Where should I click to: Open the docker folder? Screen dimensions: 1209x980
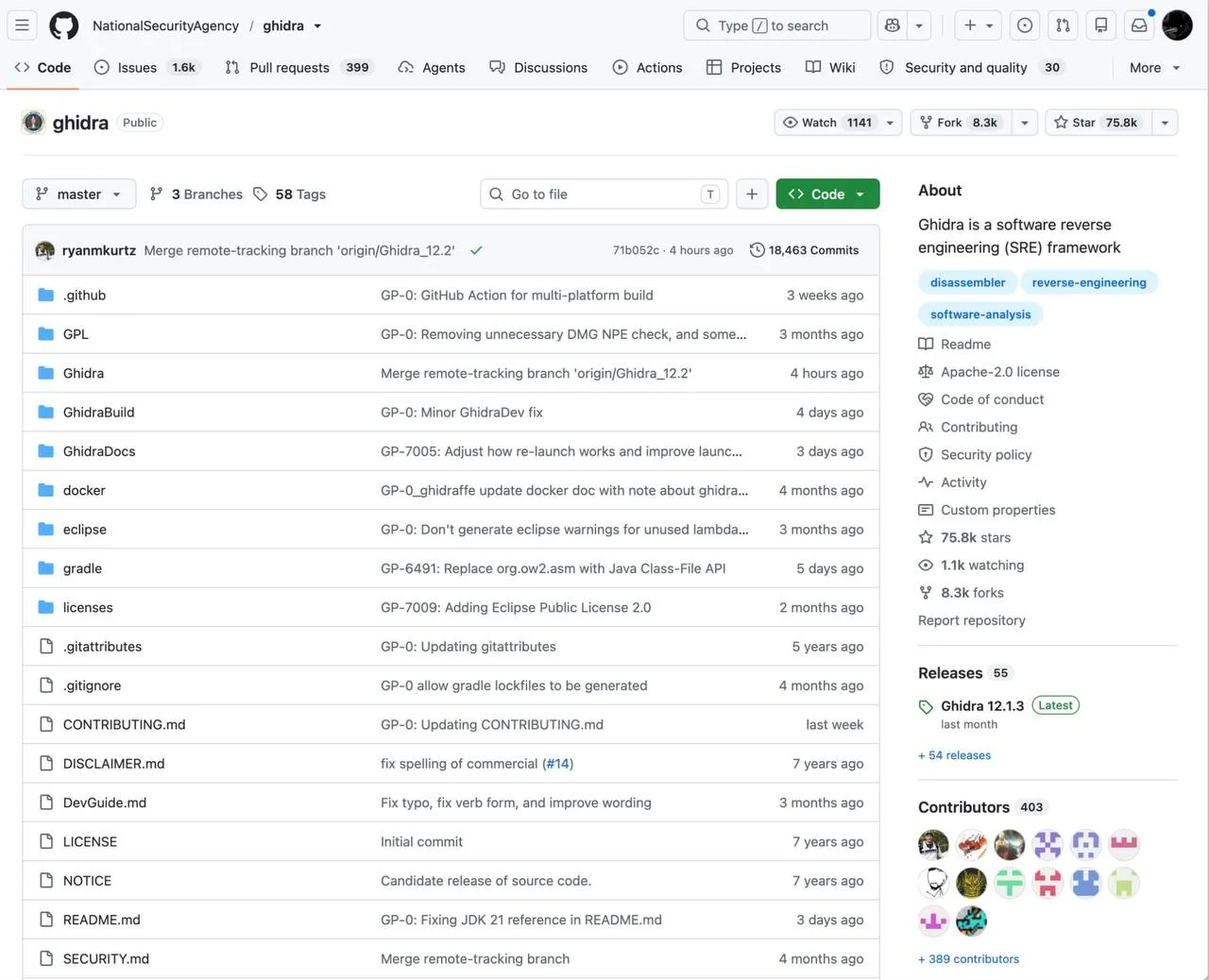pos(84,491)
